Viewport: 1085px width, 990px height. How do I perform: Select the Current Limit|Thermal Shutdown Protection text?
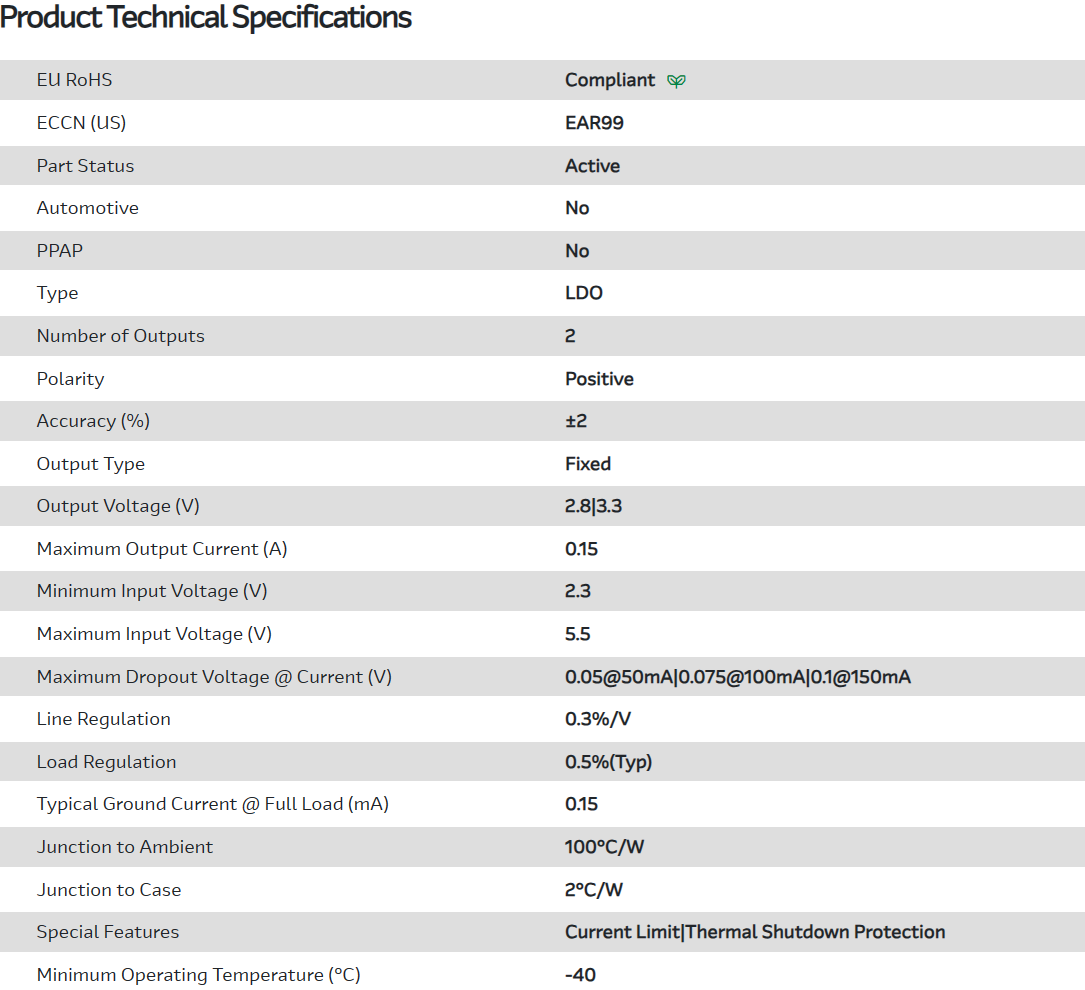click(x=754, y=932)
